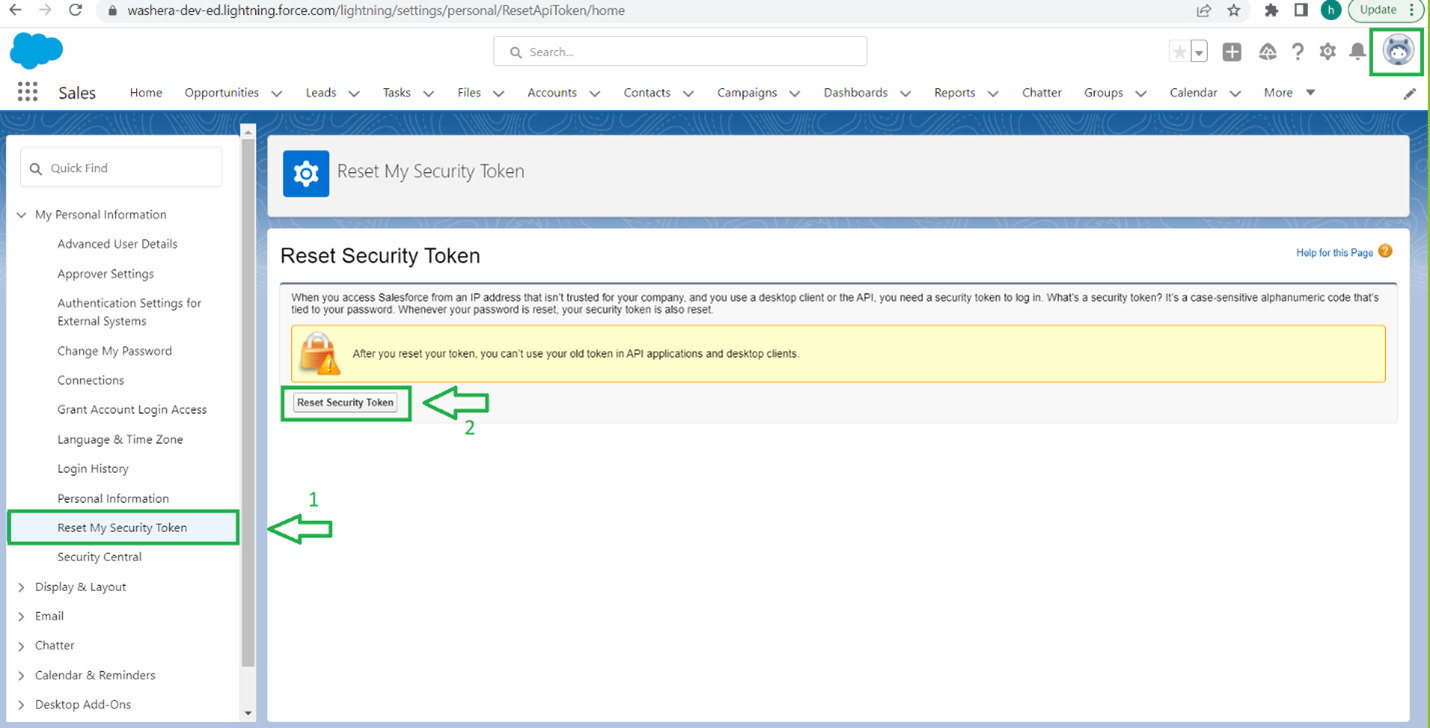The height and width of the screenshot is (728, 1430).
Task: Open the notifications bell
Action: 1357,51
